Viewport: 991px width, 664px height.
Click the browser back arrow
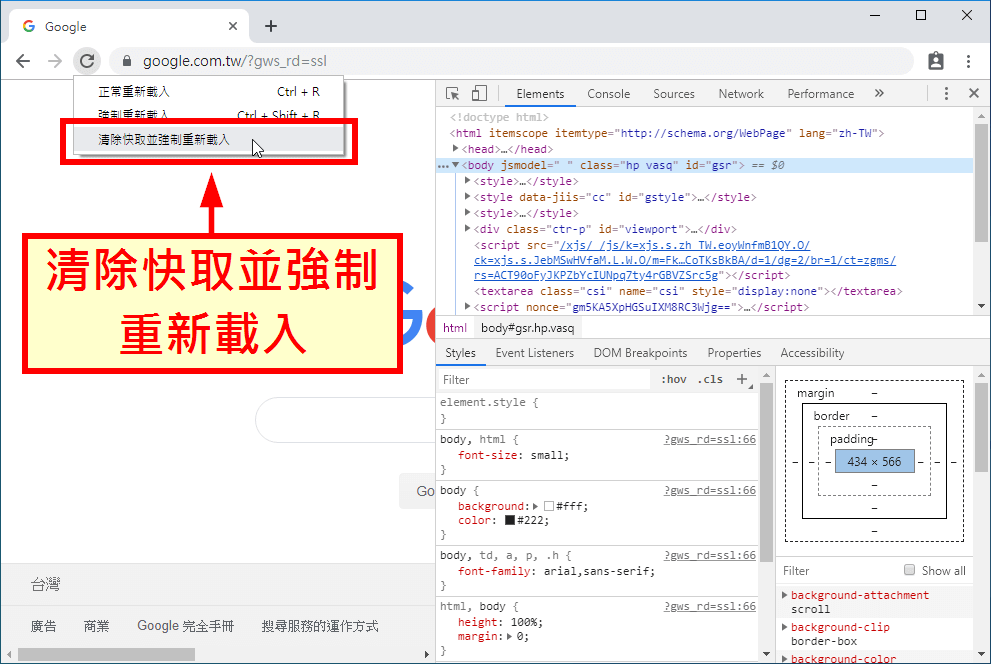pyautogui.click(x=23, y=61)
